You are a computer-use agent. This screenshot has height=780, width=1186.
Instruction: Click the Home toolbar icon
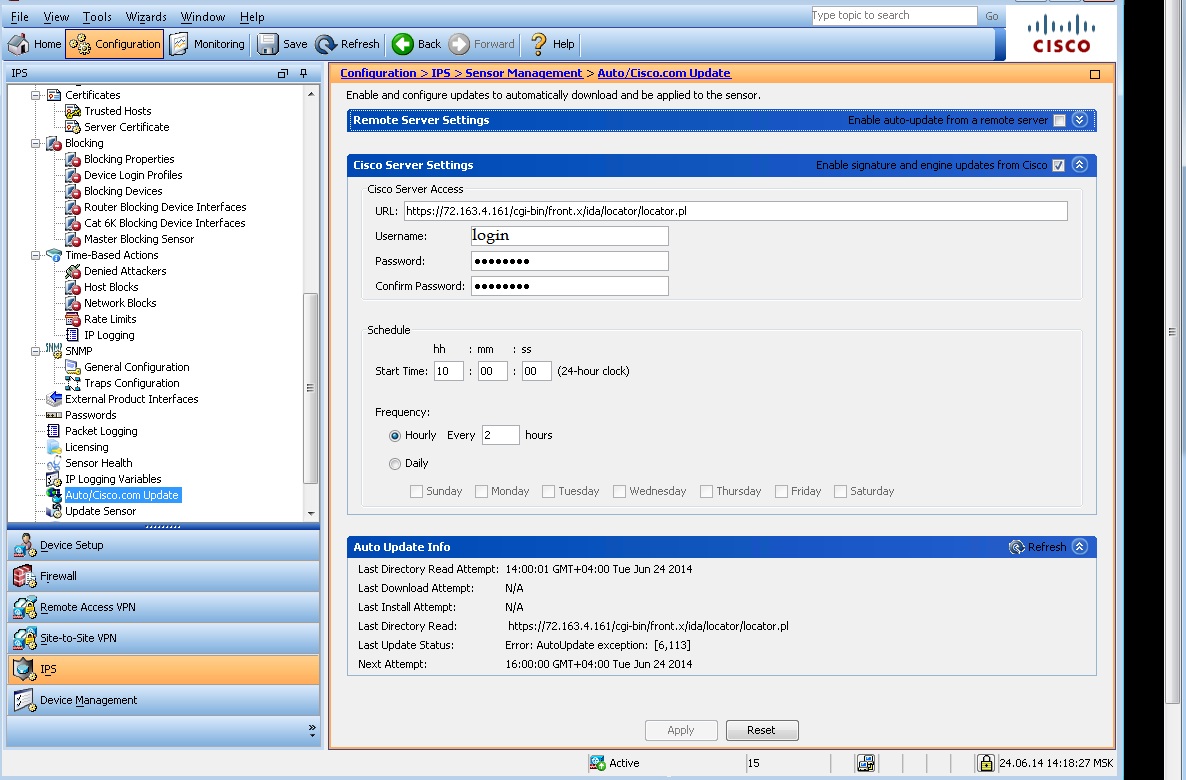(x=18, y=44)
